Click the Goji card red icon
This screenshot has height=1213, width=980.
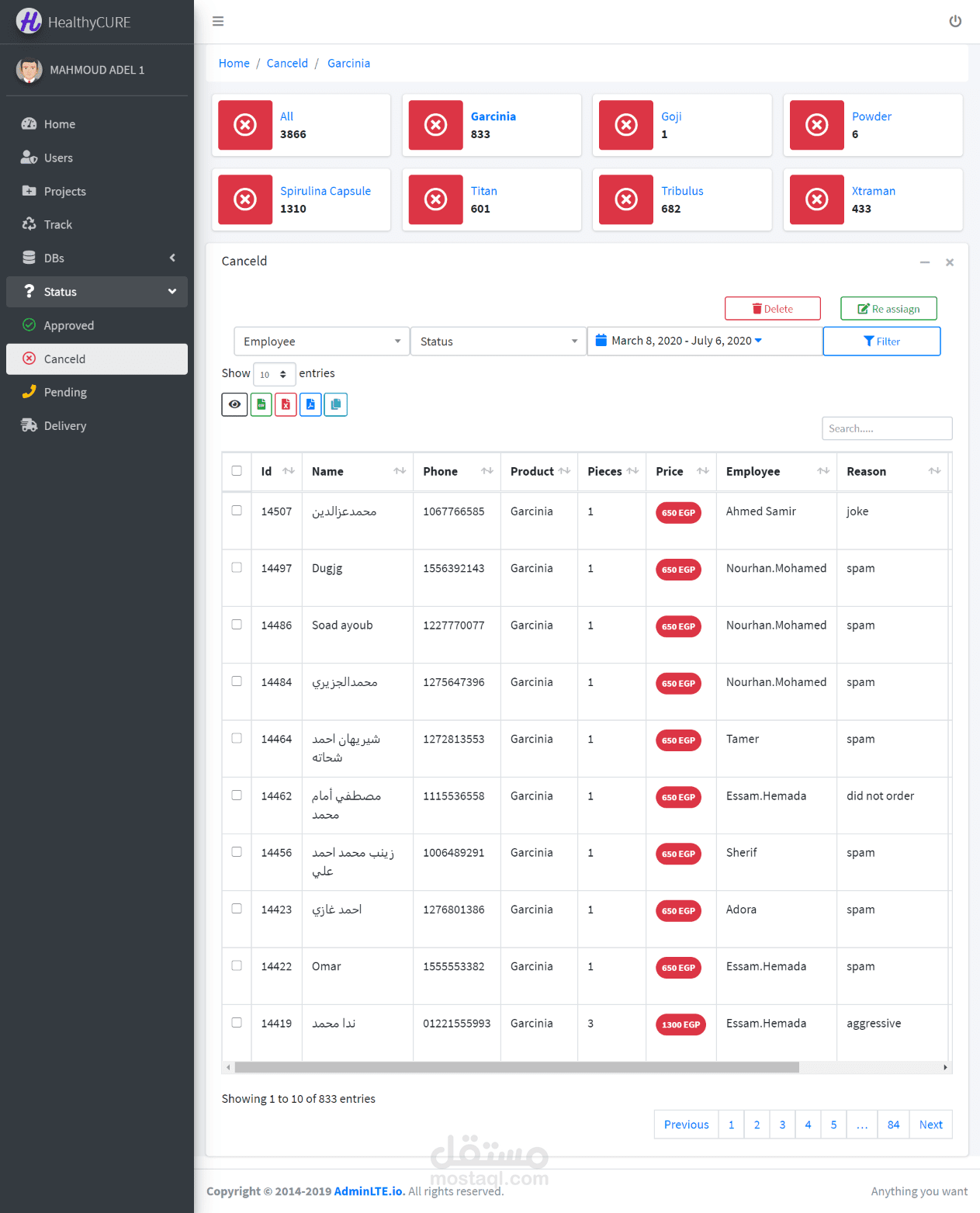pos(626,125)
